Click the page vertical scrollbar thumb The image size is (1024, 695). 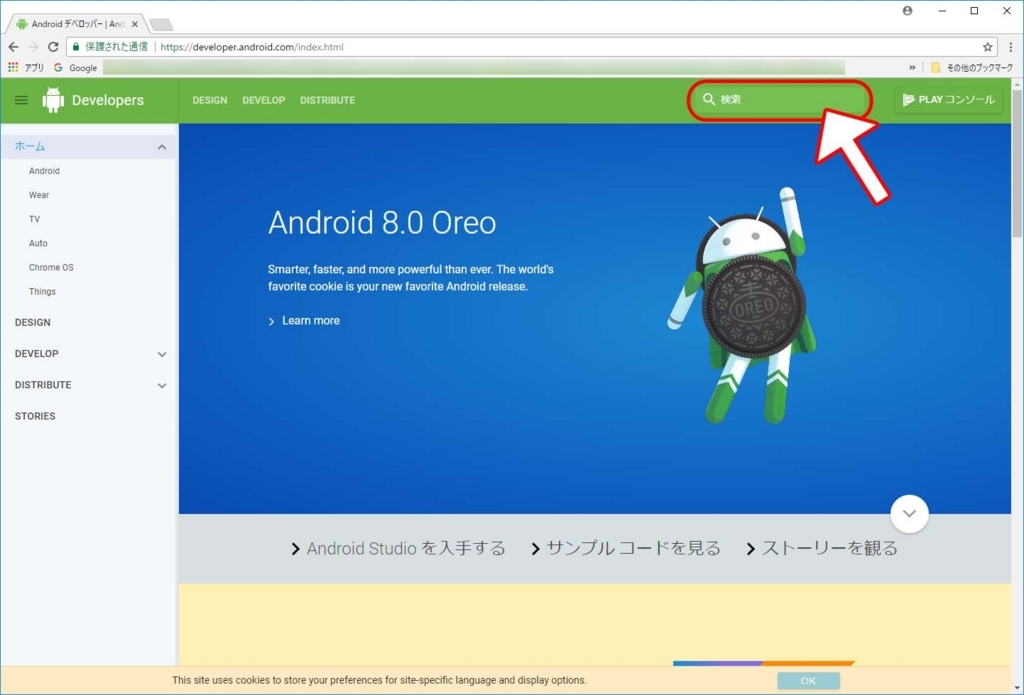pos(1017,163)
